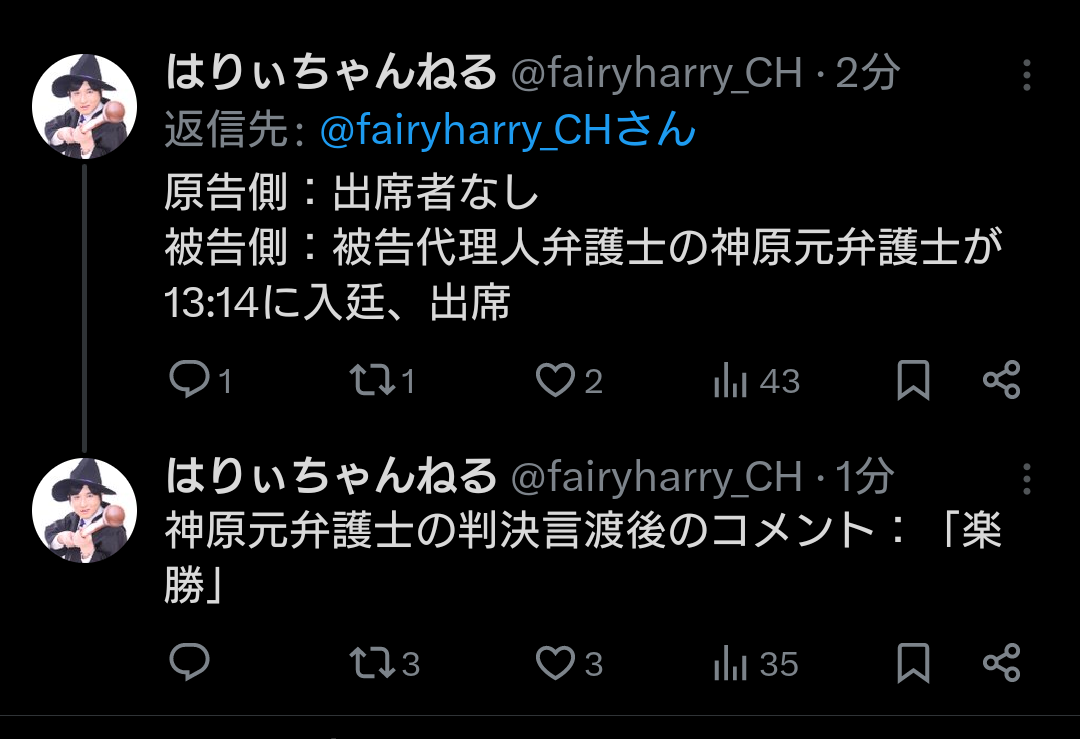Share the second tweet
The height and width of the screenshot is (739, 1080).
[1001, 663]
